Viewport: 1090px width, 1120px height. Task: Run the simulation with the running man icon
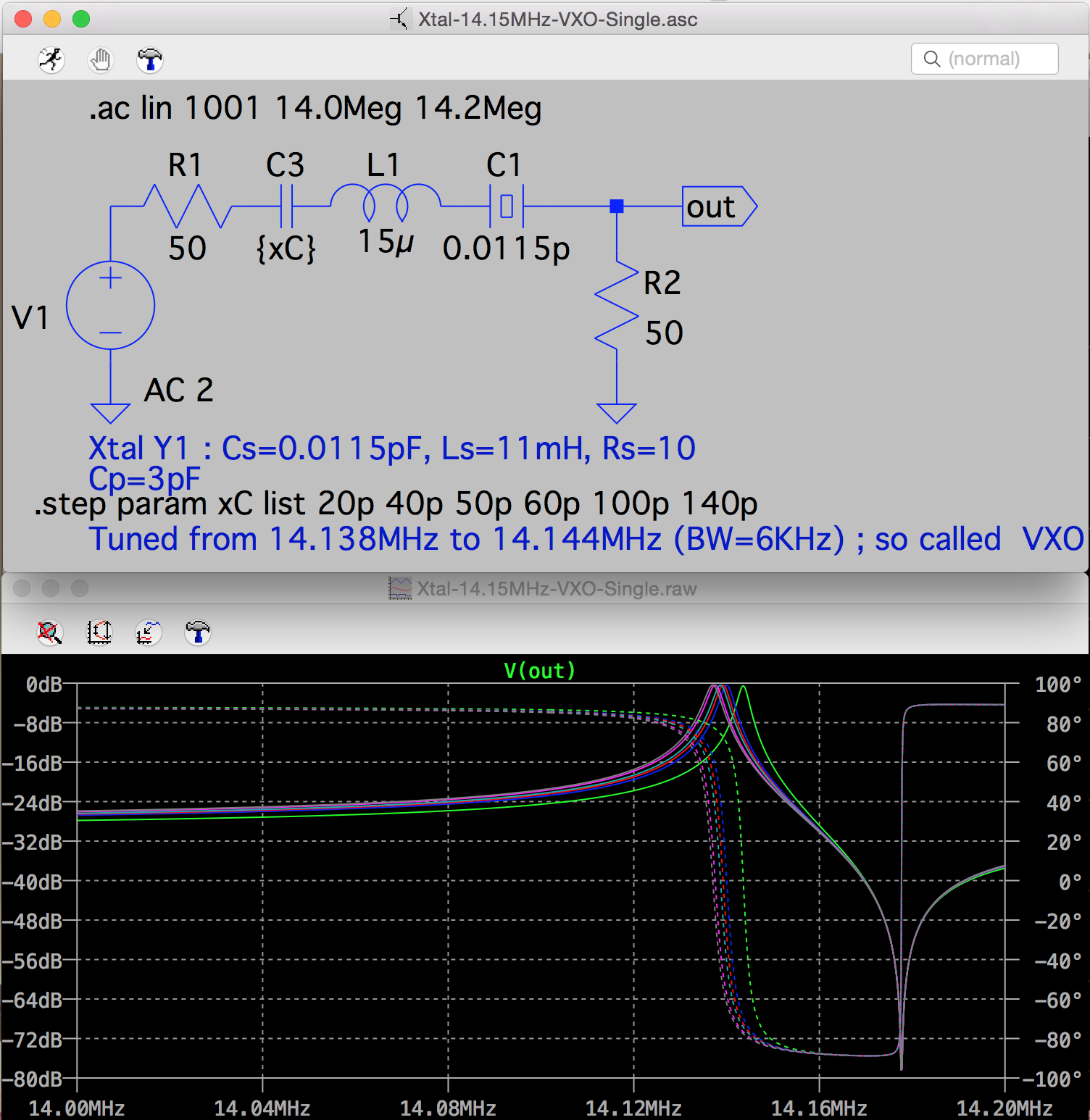pos(50,59)
